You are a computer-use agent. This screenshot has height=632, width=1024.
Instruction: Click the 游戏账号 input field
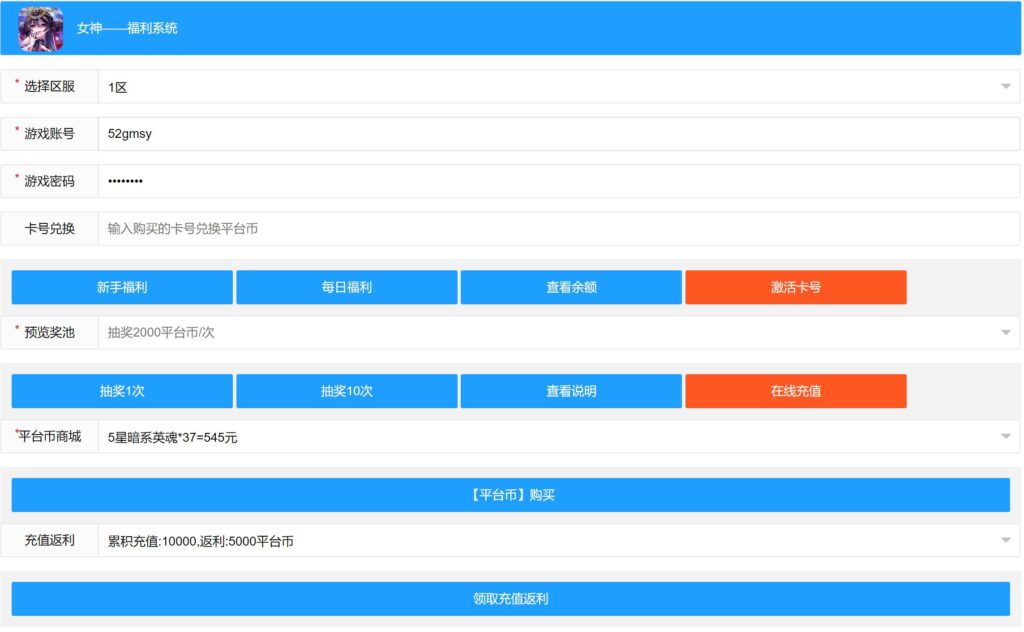(558, 134)
